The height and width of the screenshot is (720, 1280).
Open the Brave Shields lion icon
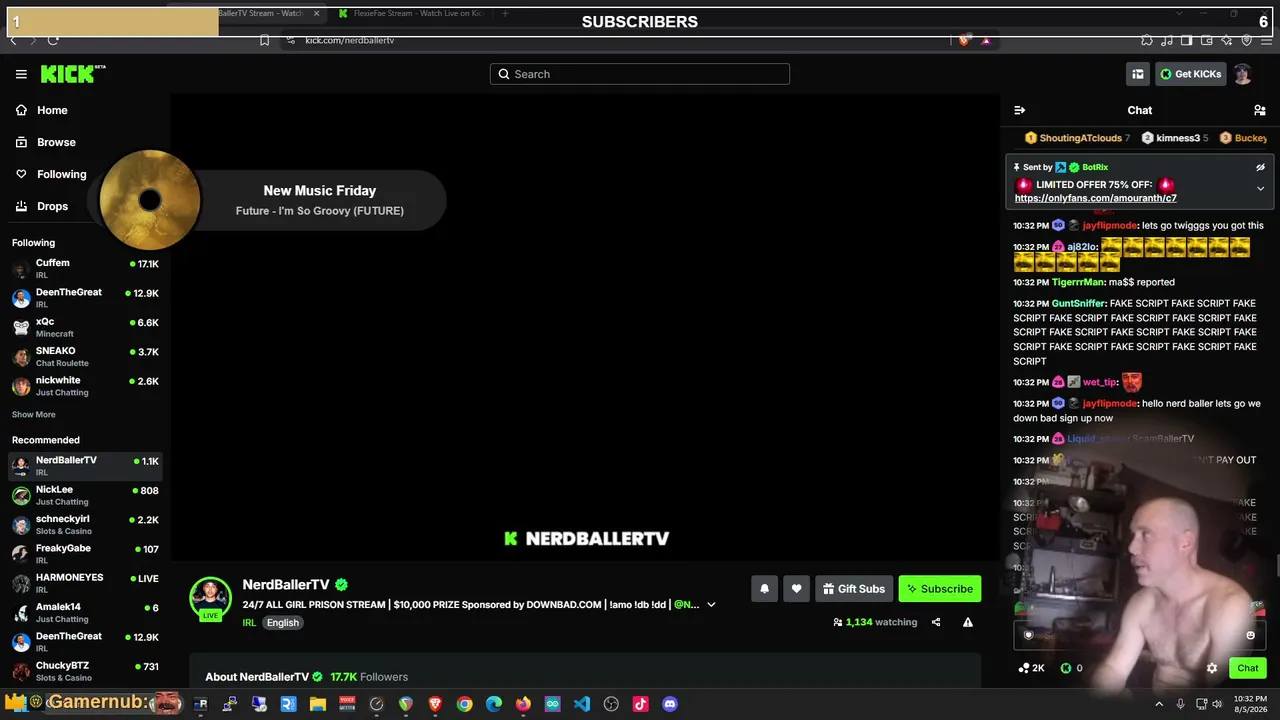(963, 40)
